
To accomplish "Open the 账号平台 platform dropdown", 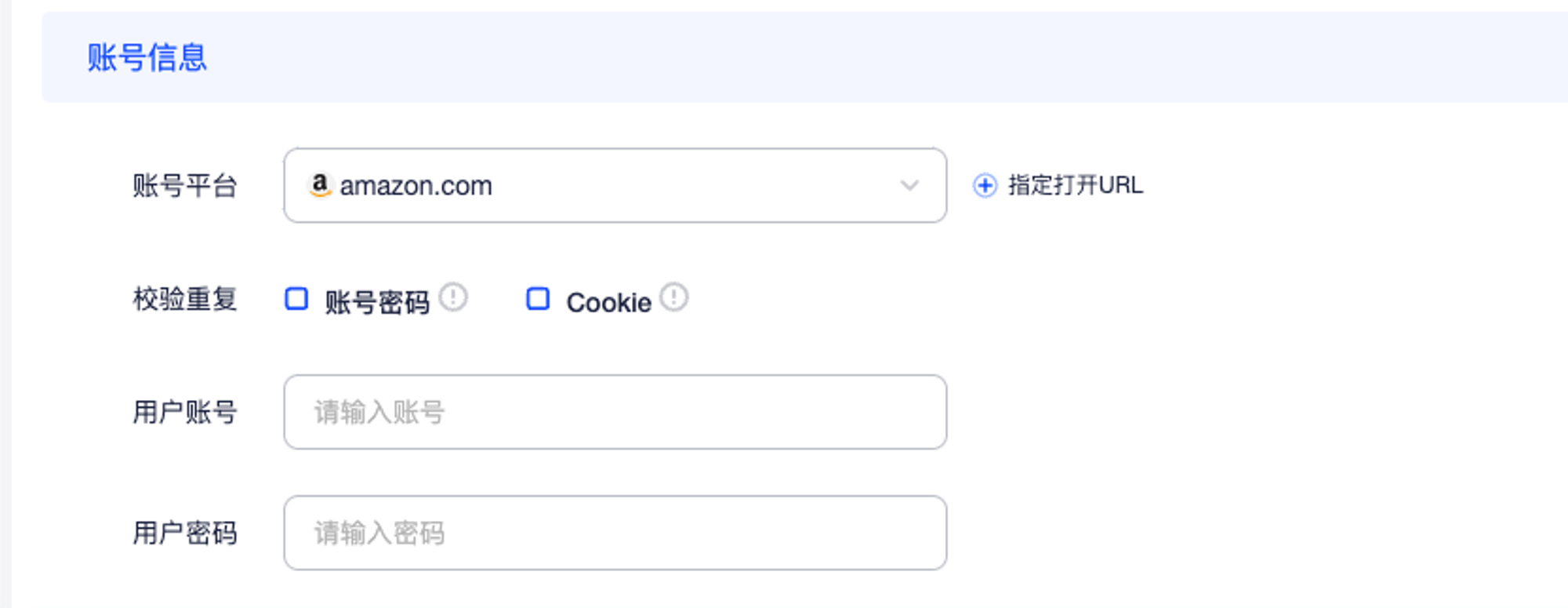I will pos(615,185).
